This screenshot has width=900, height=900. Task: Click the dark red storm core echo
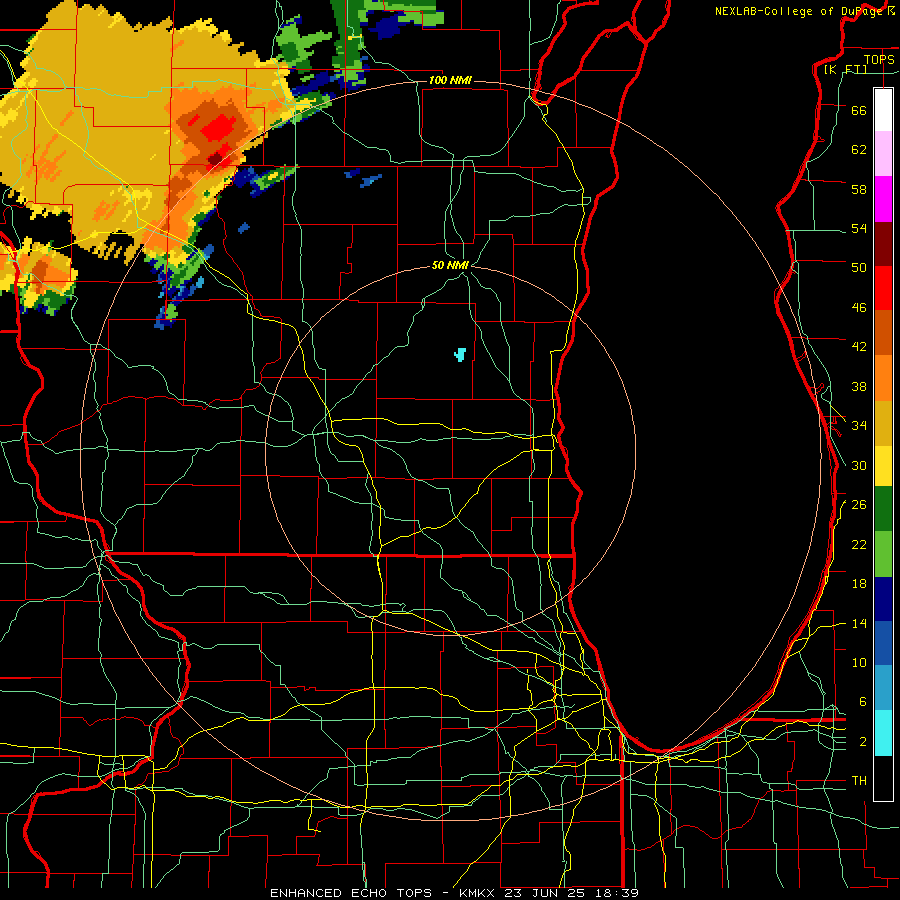point(215,159)
